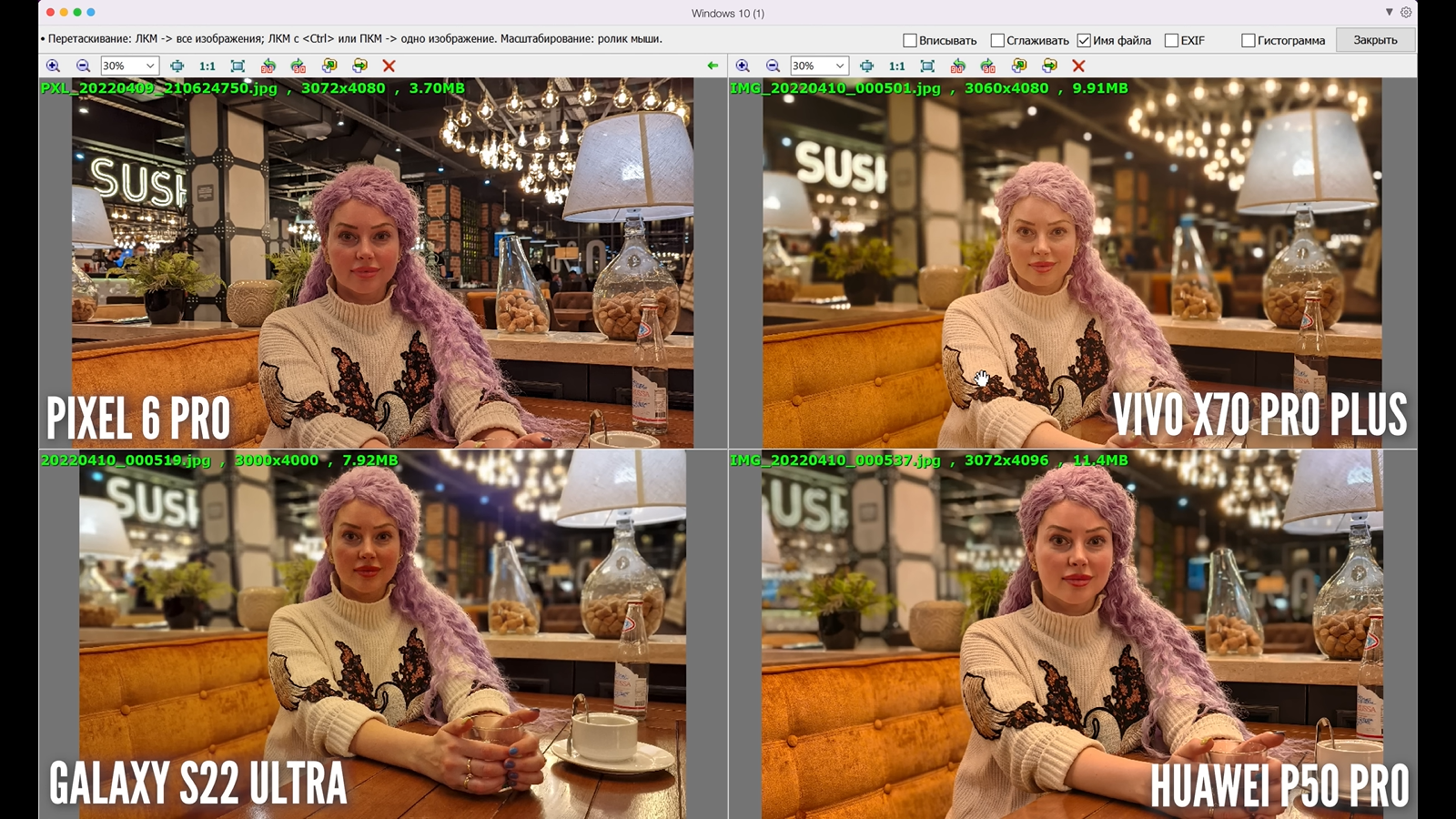Uncheck the Имя файла checkbox

(1084, 40)
